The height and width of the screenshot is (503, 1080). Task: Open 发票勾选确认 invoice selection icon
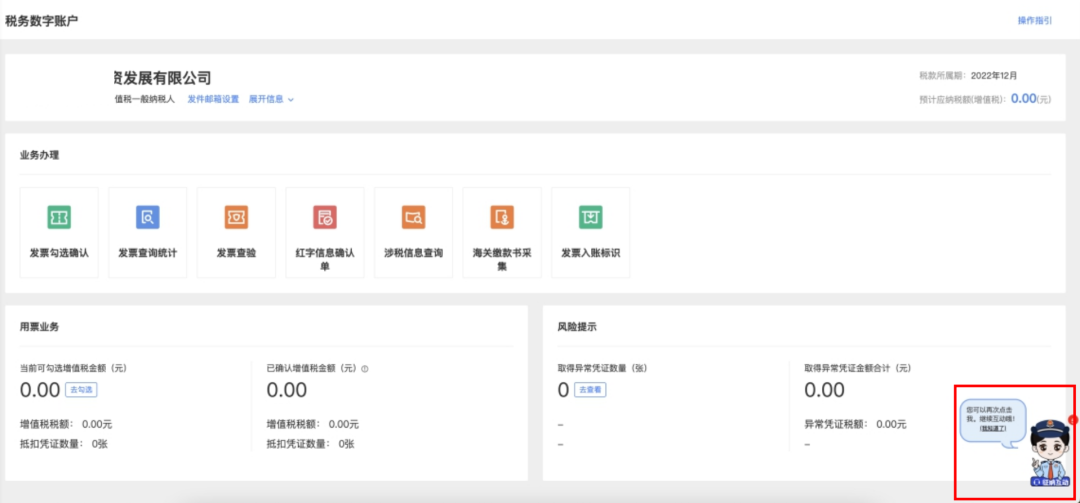(x=59, y=217)
